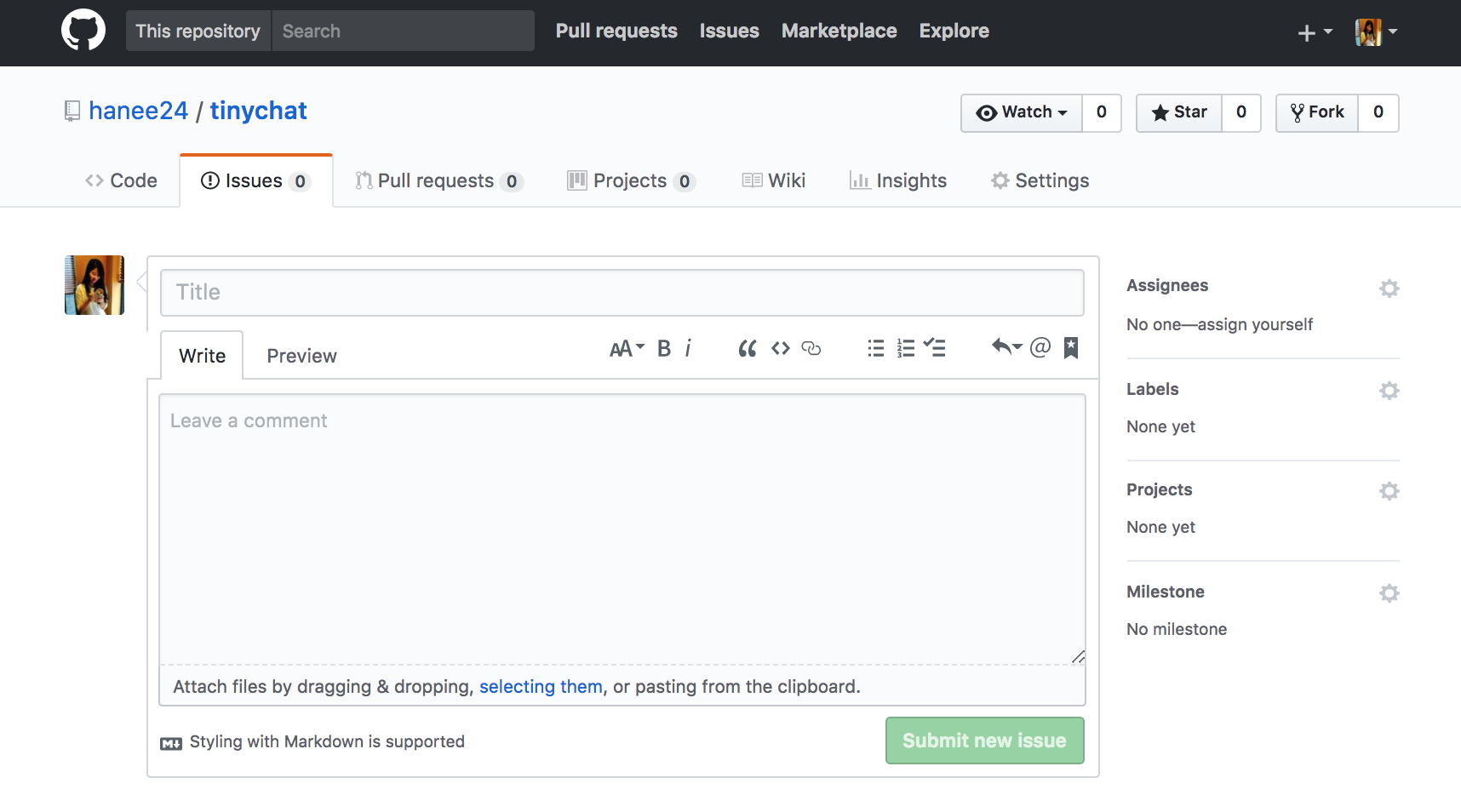Open the Wiki tab

tap(773, 180)
